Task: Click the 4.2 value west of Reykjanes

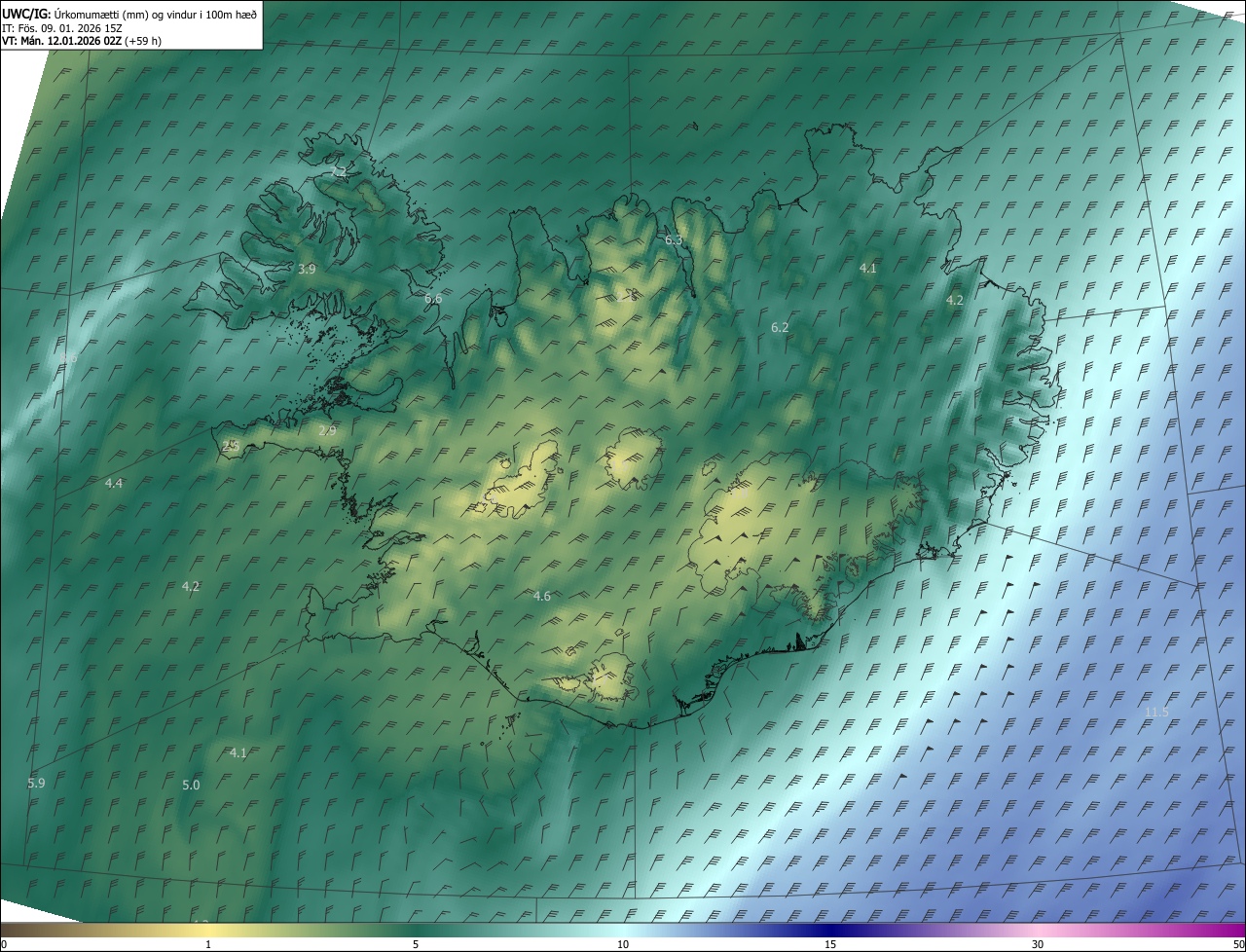Action: tap(191, 586)
